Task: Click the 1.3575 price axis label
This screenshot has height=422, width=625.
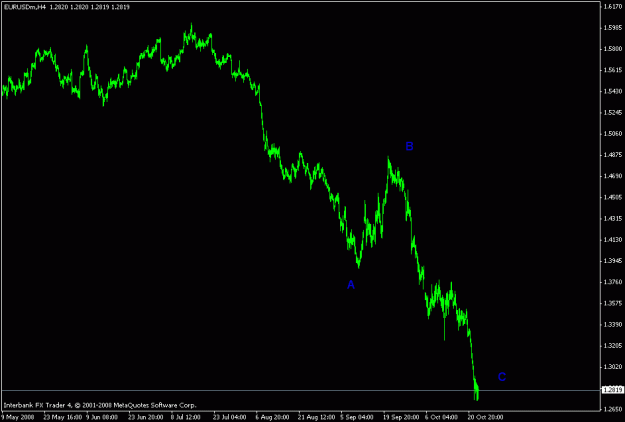Action: pos(613,303)
